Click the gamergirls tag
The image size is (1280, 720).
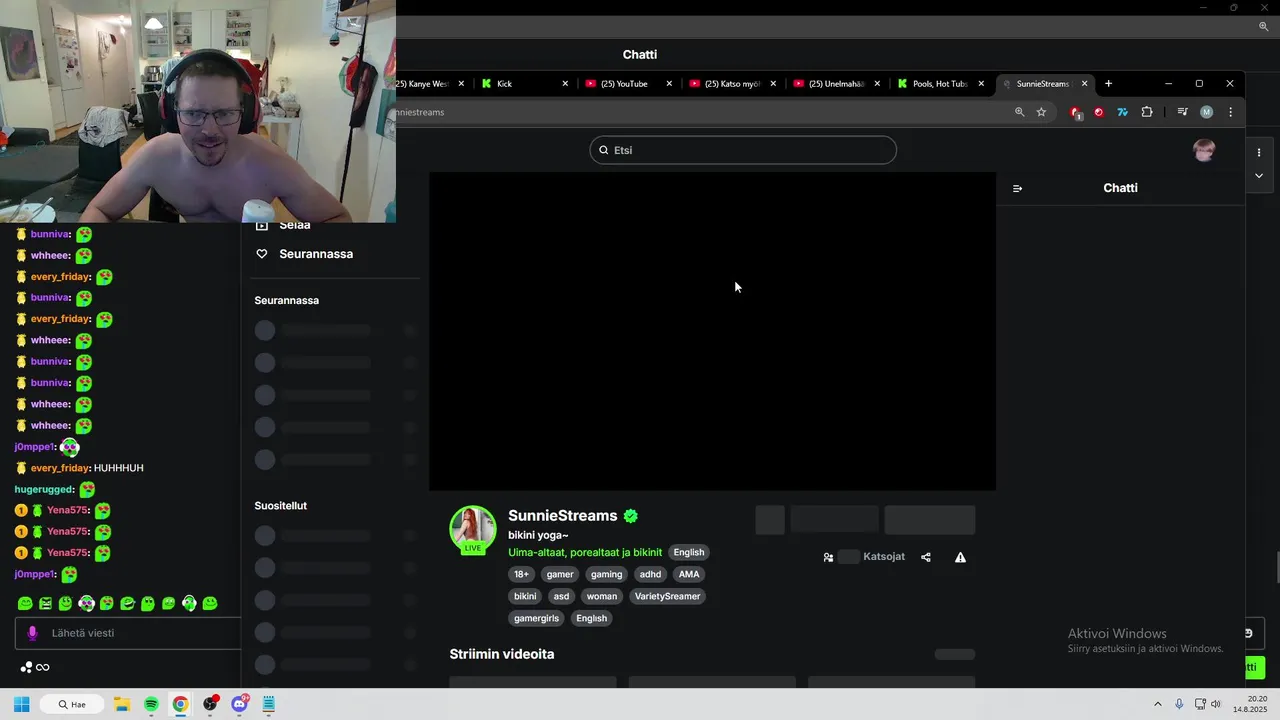coord(536,619)
